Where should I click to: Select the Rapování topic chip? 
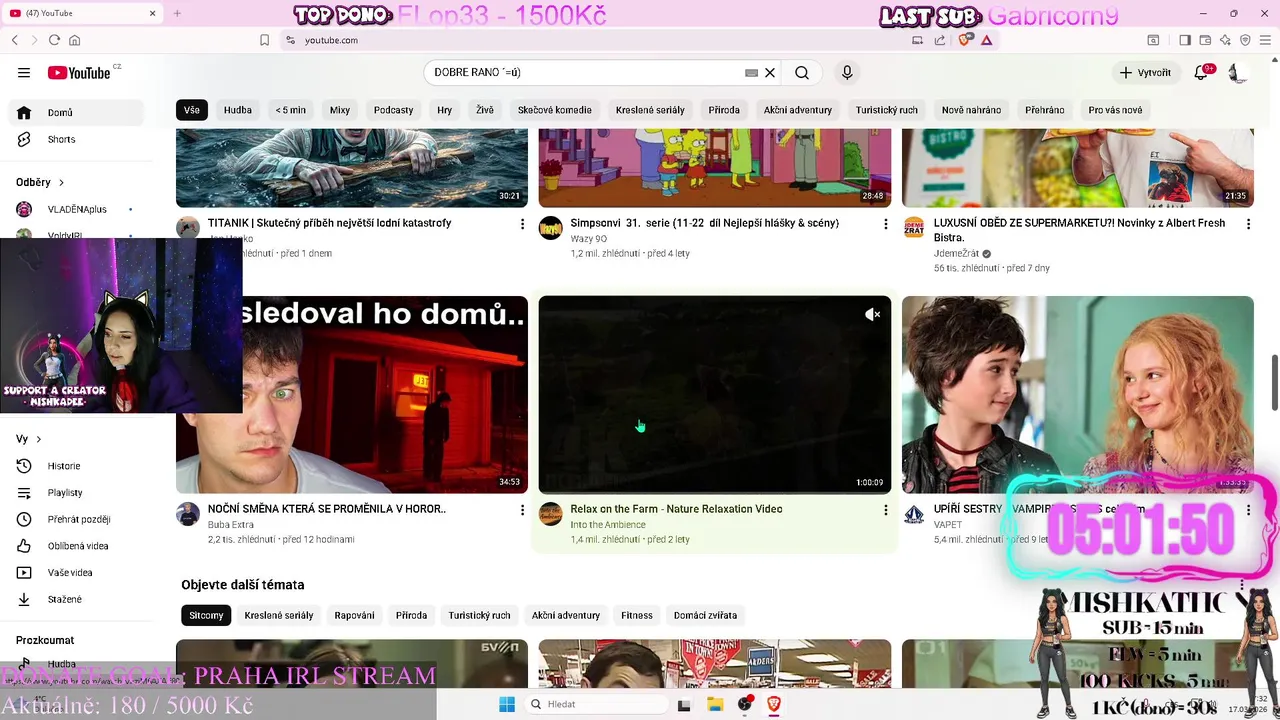coord(354,615)
